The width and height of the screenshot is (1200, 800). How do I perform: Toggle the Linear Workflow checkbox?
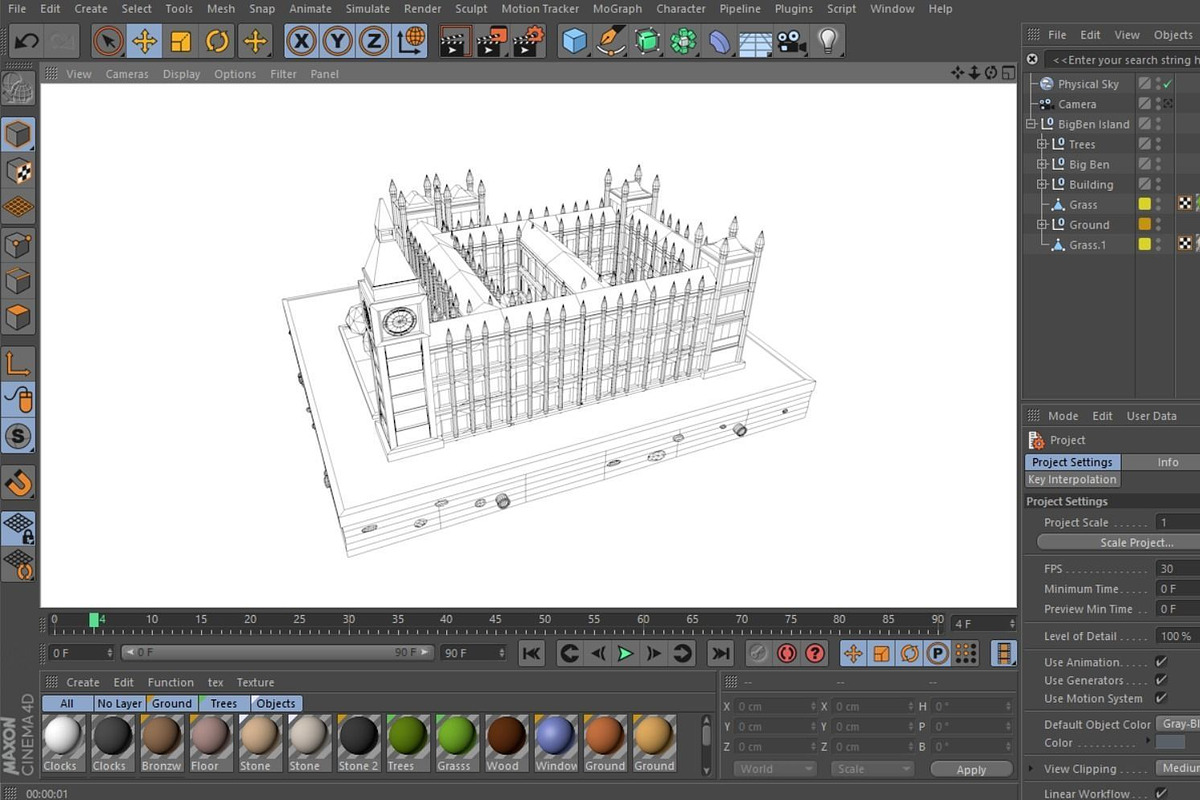click(1161, 794)
